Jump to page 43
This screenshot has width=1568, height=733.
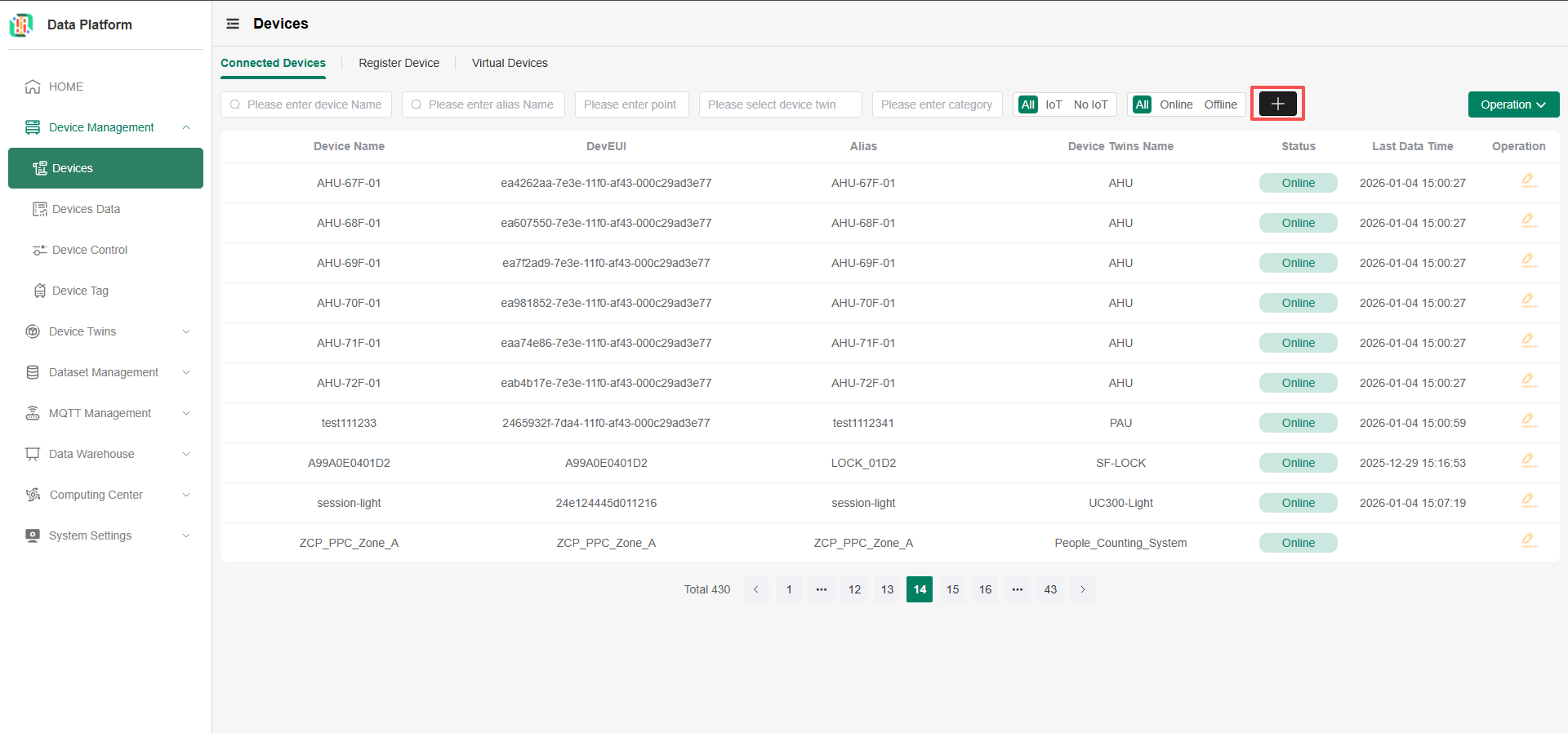pos(1050,589)
